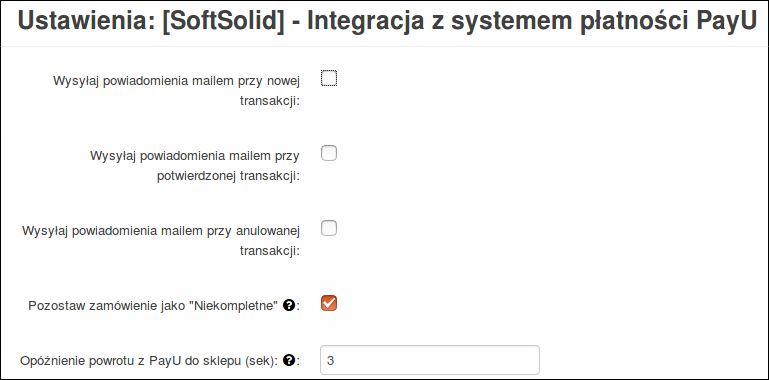This screenshot has width=769, height=380.
Task: Uncheck "Pozostaw zamówienie jako Niekompletne" checkbox
Action: point(329,303)
